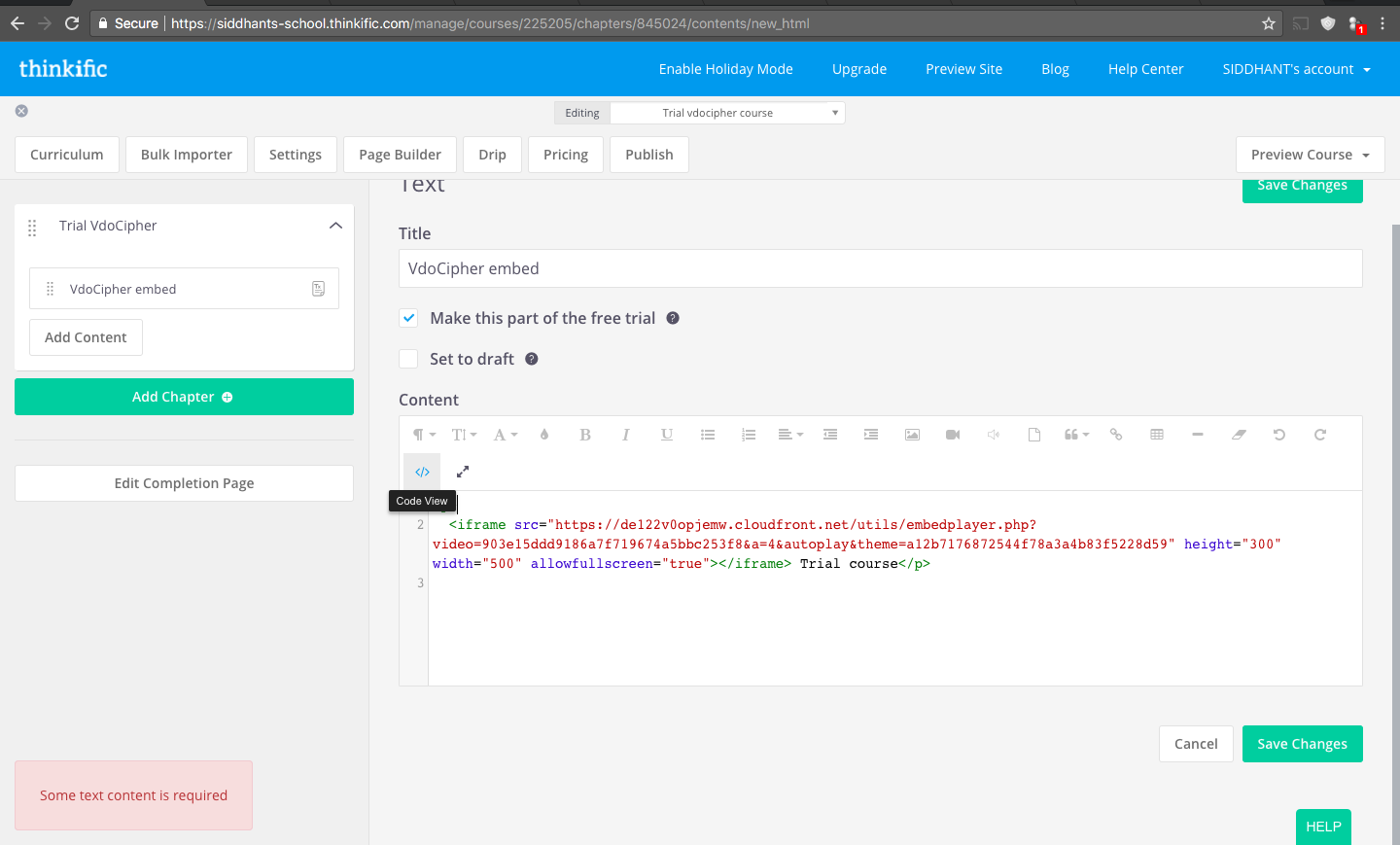Click the drag handle of Trial VdoCipher chapter
The width and height of the screenshot is (1400, 845).
coord(32,228)
